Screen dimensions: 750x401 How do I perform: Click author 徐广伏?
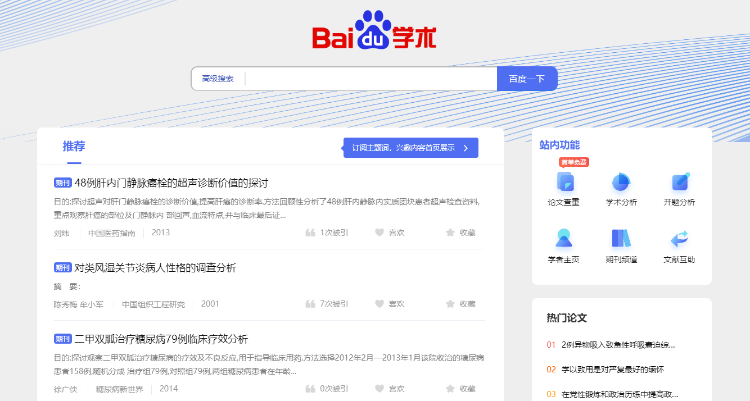66,389
